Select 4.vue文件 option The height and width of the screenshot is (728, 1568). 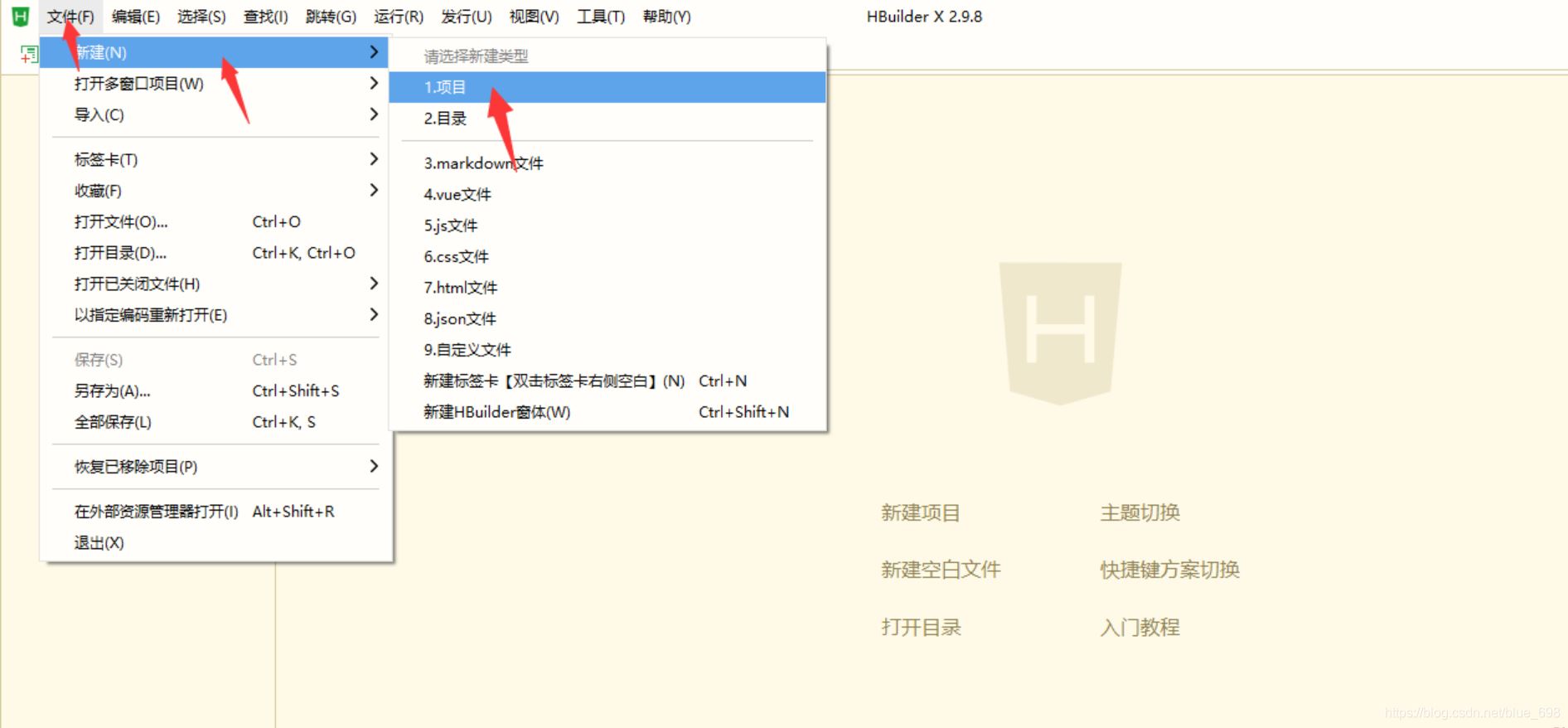coord(607,194)
